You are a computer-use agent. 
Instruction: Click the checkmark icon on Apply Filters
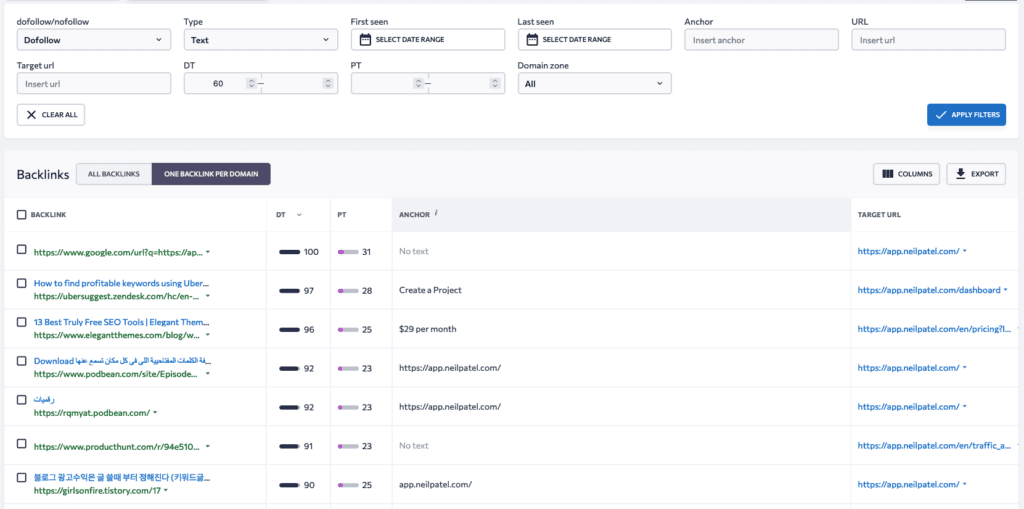click(940, 115)
